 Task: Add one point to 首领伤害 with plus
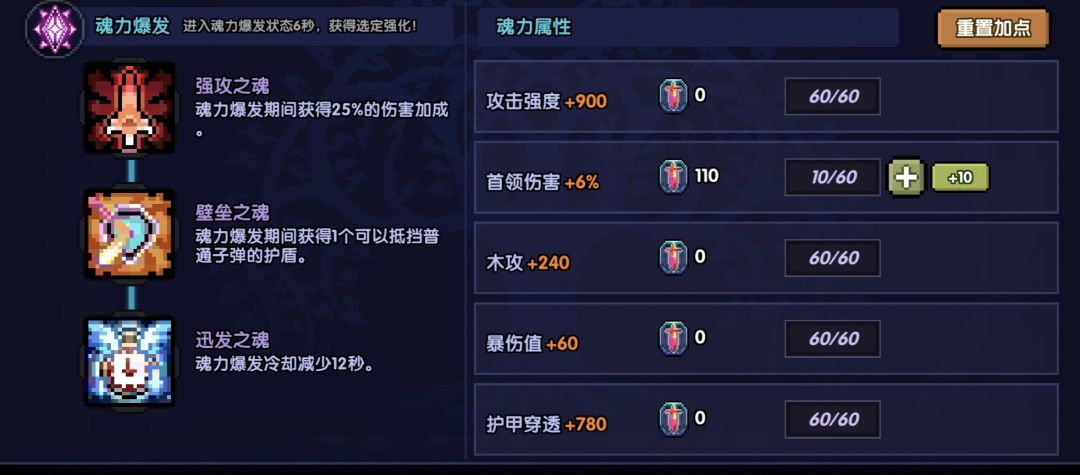pyautogui.click(x=907, y=178)
